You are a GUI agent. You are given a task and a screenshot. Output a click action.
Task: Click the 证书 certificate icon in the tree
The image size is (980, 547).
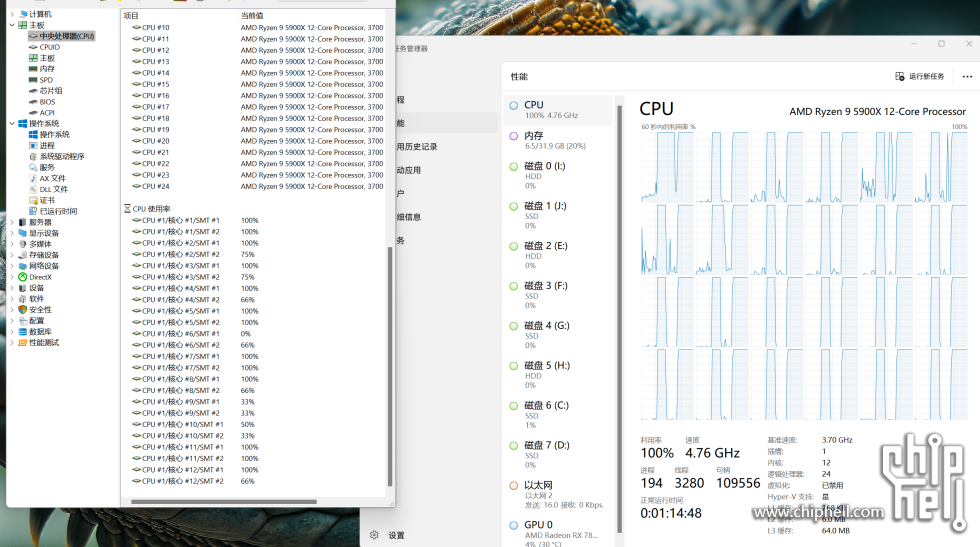click(33, 200)
